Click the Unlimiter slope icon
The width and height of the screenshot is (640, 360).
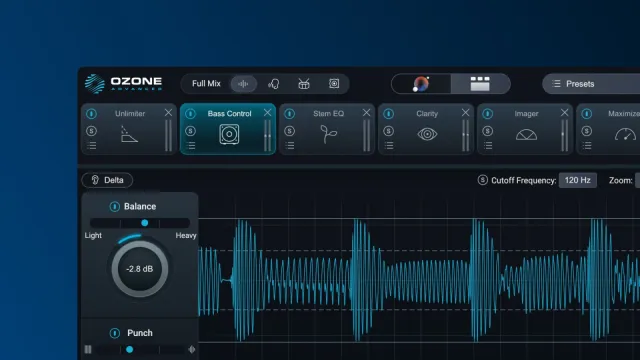(x=129, y=134)
